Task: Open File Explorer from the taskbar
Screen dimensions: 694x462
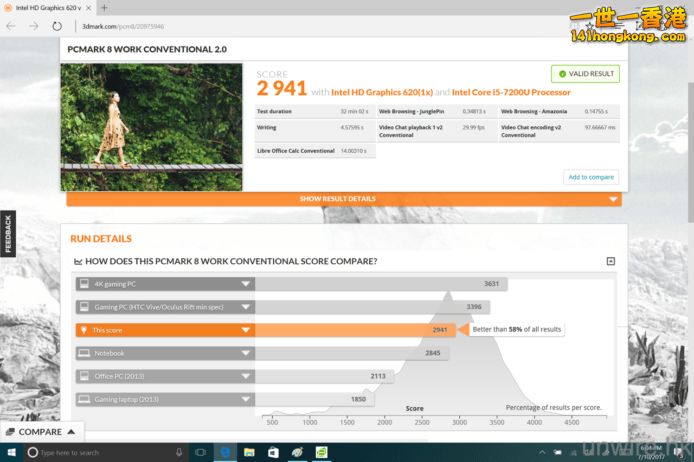Action: click(x=249, y=452)
